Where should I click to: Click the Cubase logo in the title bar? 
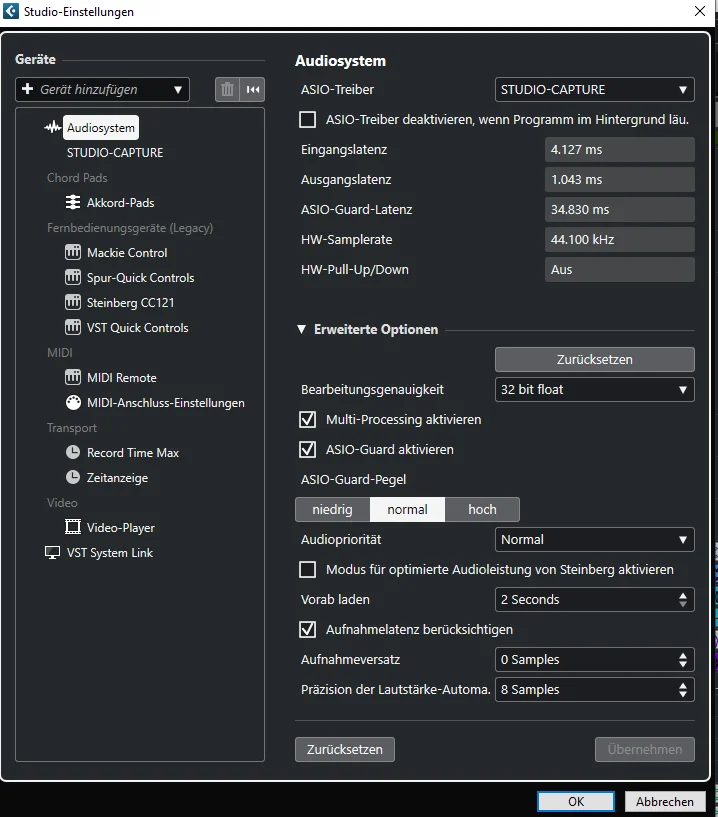pyautogui.click(x=10, y=11)
